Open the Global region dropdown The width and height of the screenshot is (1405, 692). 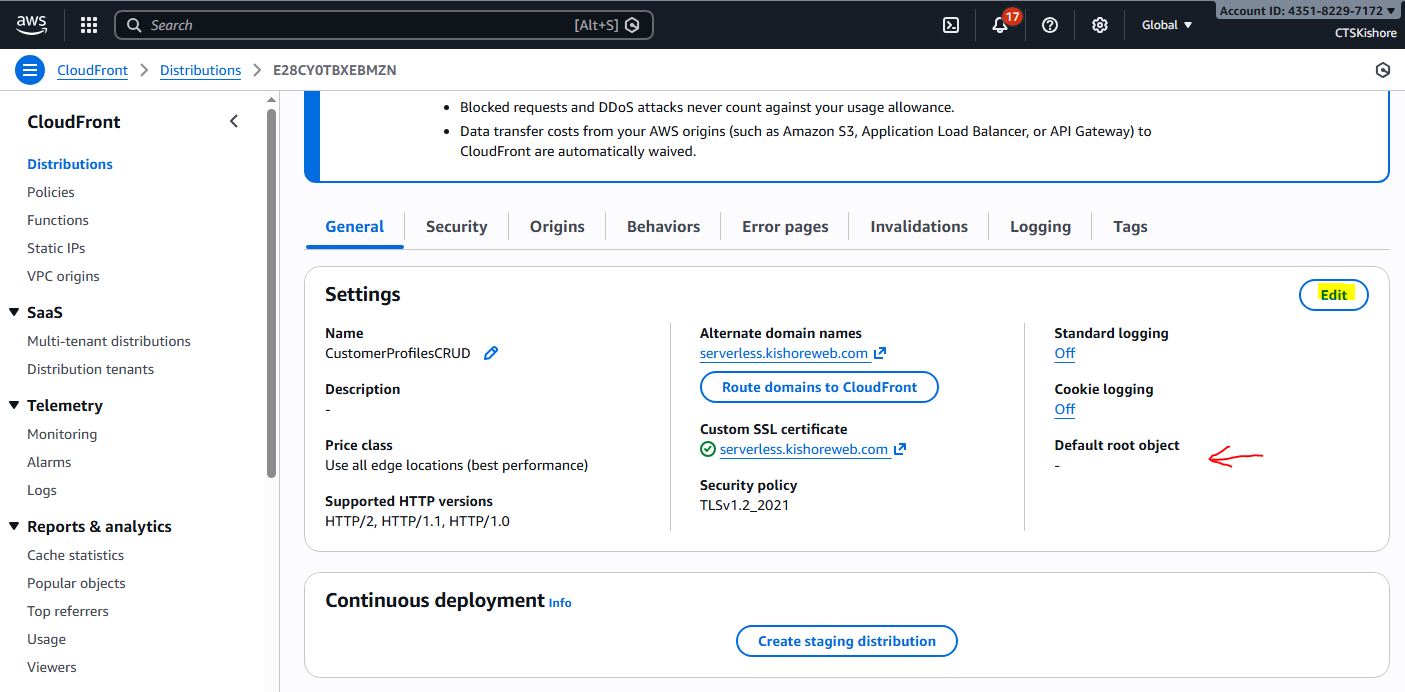point(1167,25)
